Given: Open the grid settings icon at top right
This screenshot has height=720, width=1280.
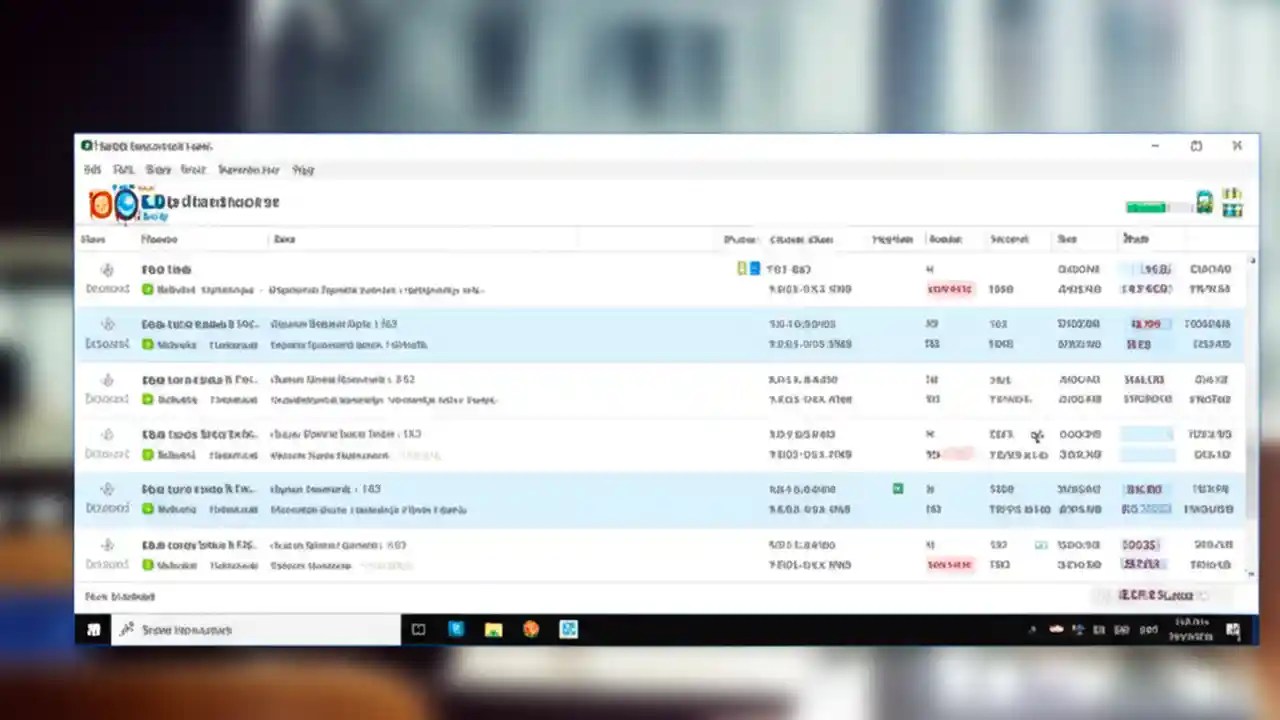Looking at the screenshot, I should (x=1232, y=203).
